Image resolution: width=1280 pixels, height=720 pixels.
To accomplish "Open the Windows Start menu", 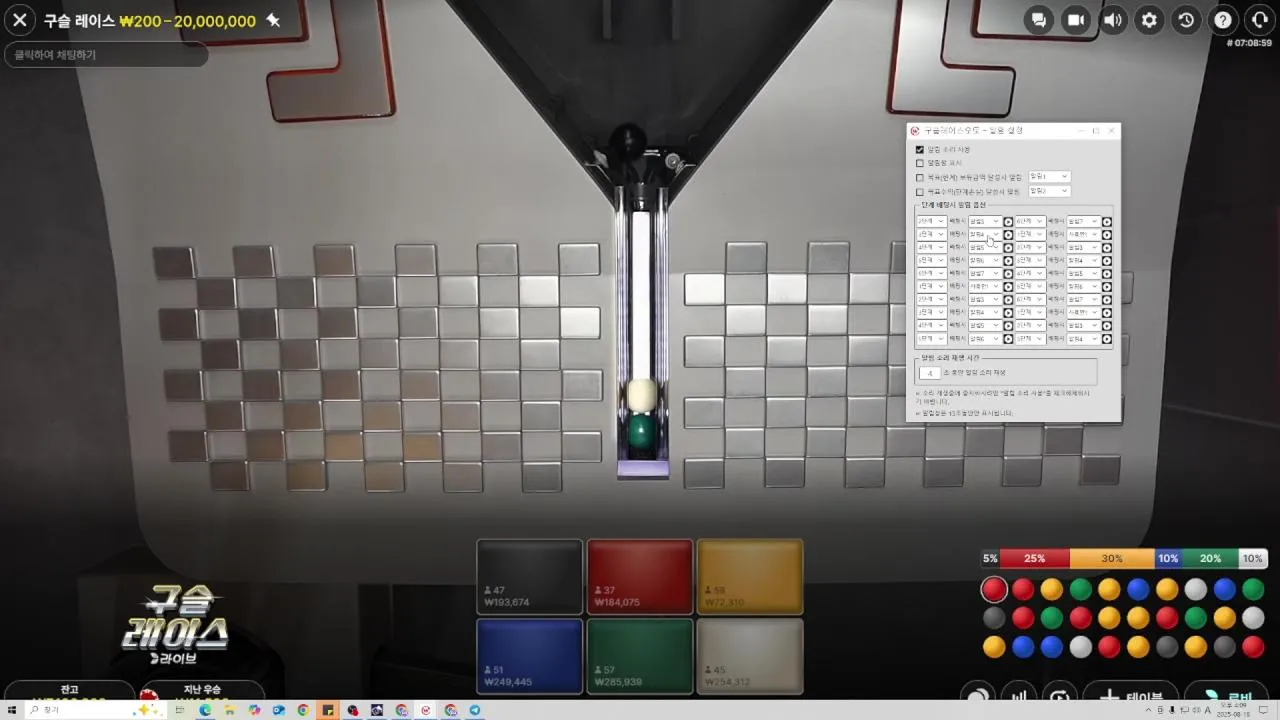I will (x=11, y=710).
